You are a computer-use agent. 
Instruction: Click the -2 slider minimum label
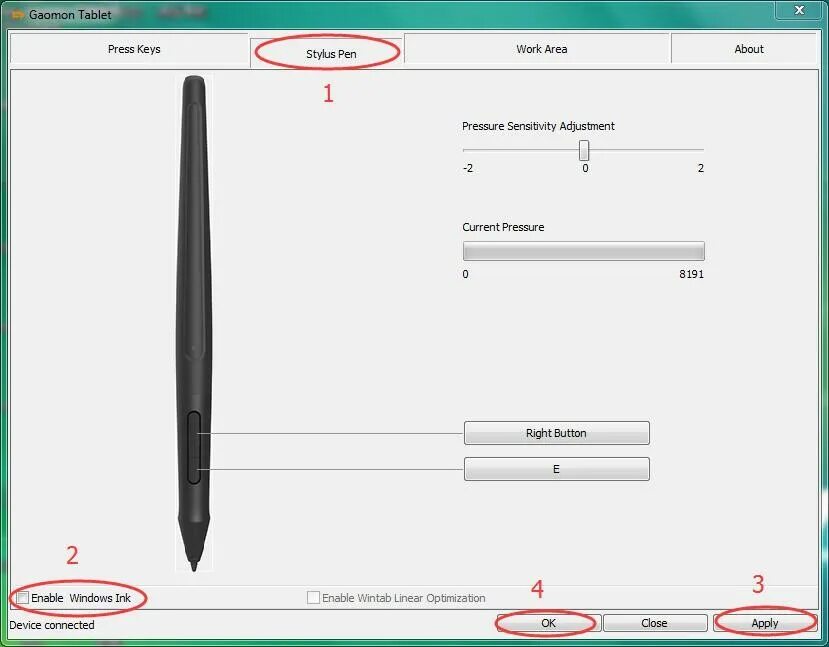coord(468,168)
